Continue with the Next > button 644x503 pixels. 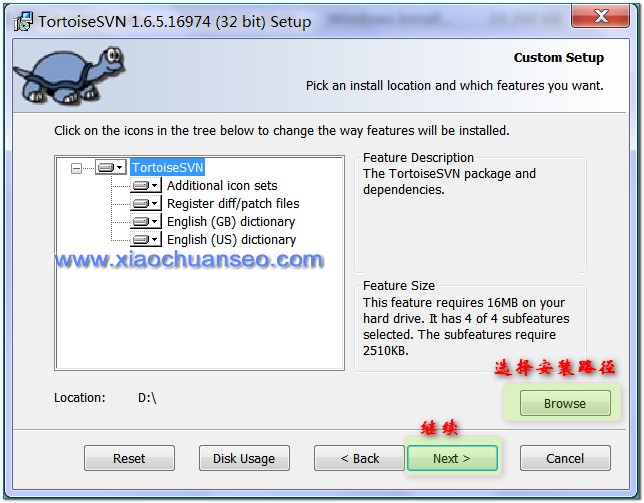(452, 458)
